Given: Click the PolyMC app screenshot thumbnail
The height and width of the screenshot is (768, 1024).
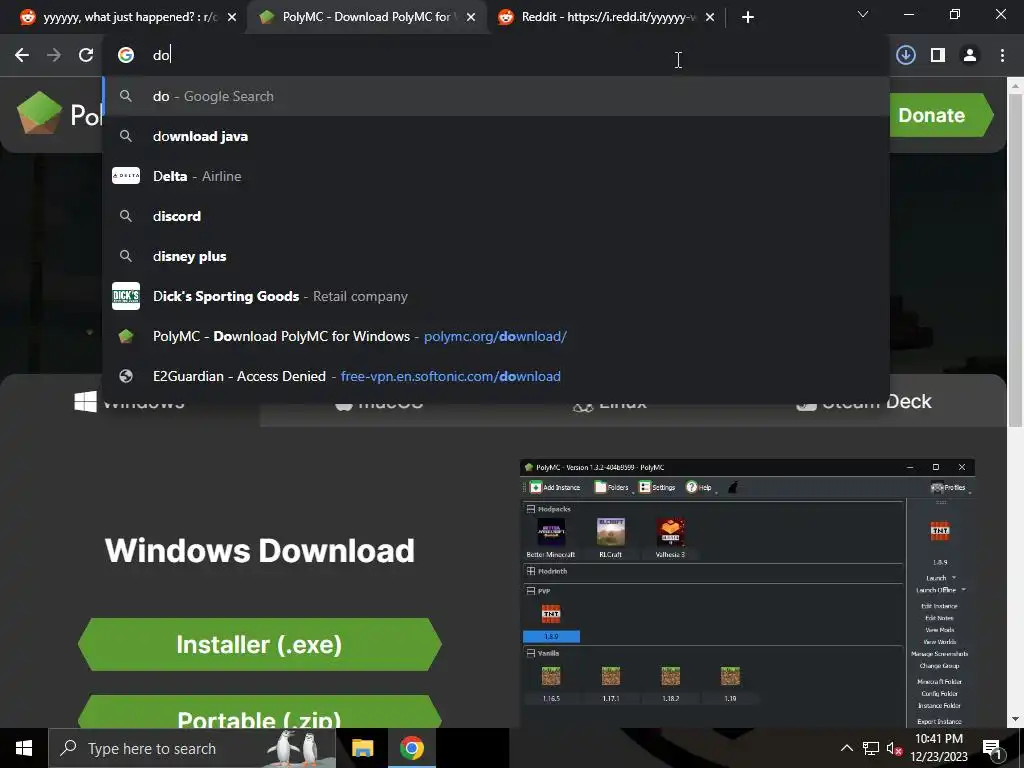Looking at the screenshot, I should point(747,593).
